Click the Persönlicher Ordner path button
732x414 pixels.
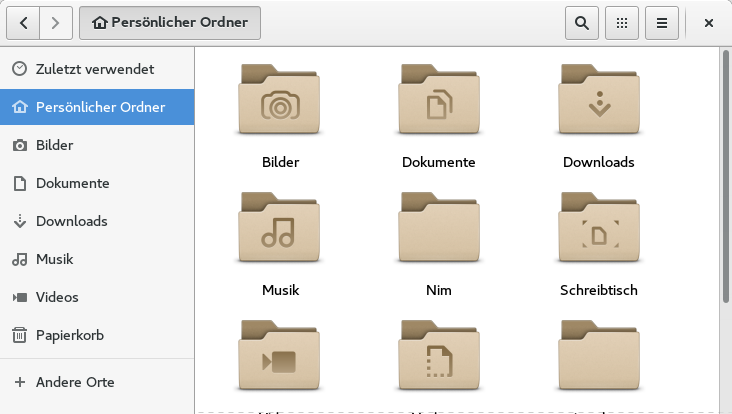tap(170, 23)
